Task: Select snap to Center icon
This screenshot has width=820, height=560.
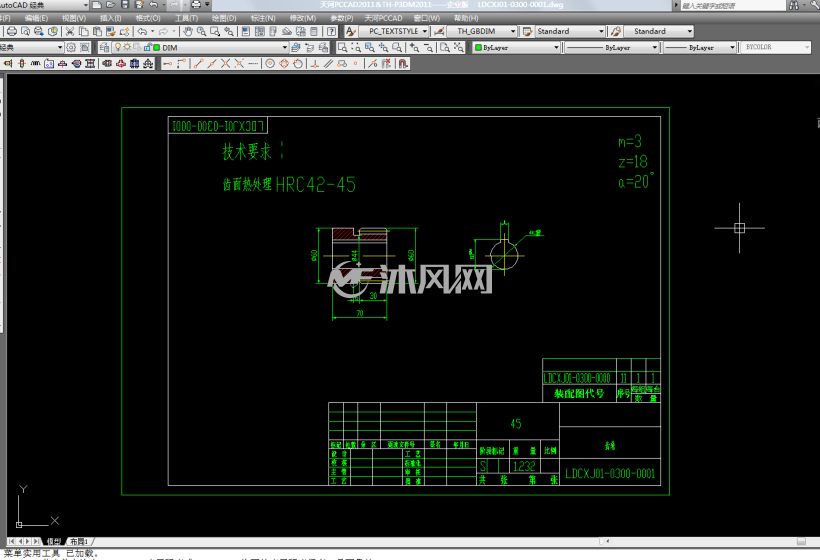Action: tap(270, 64)
